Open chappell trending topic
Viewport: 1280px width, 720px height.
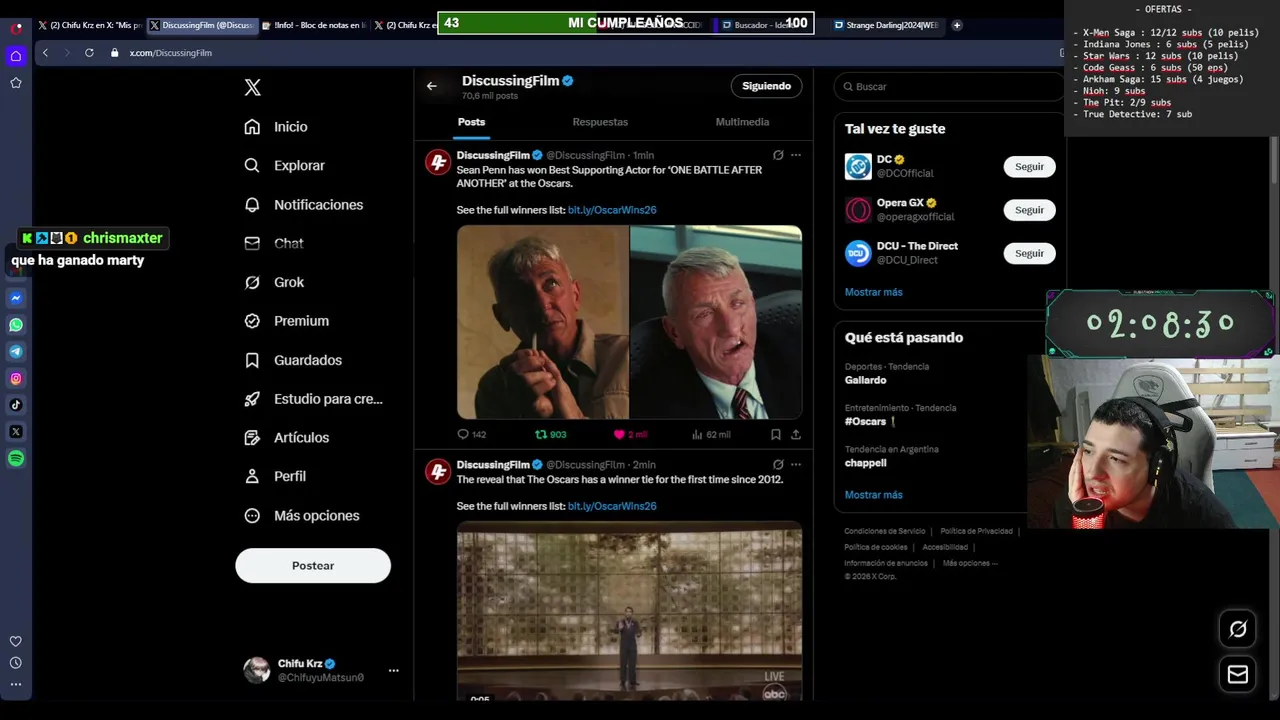(866, 463)
